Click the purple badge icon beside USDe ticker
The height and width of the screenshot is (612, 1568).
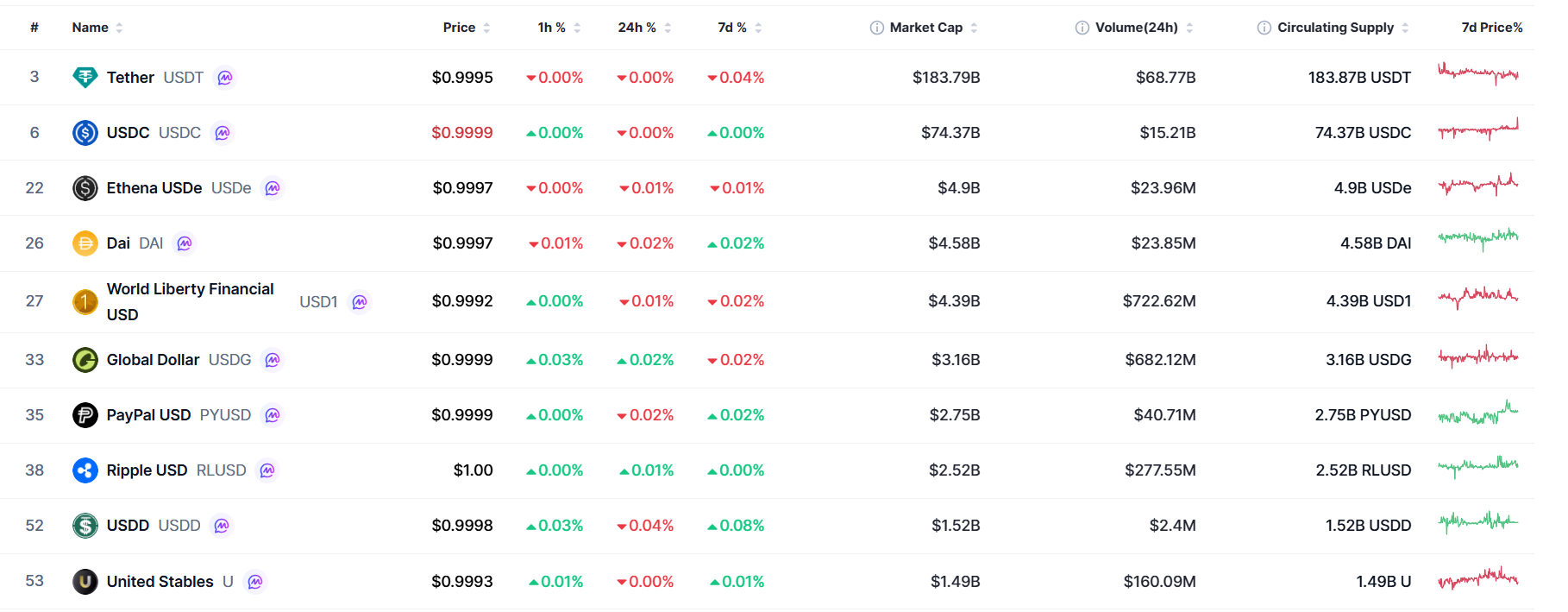click(273, 188)
